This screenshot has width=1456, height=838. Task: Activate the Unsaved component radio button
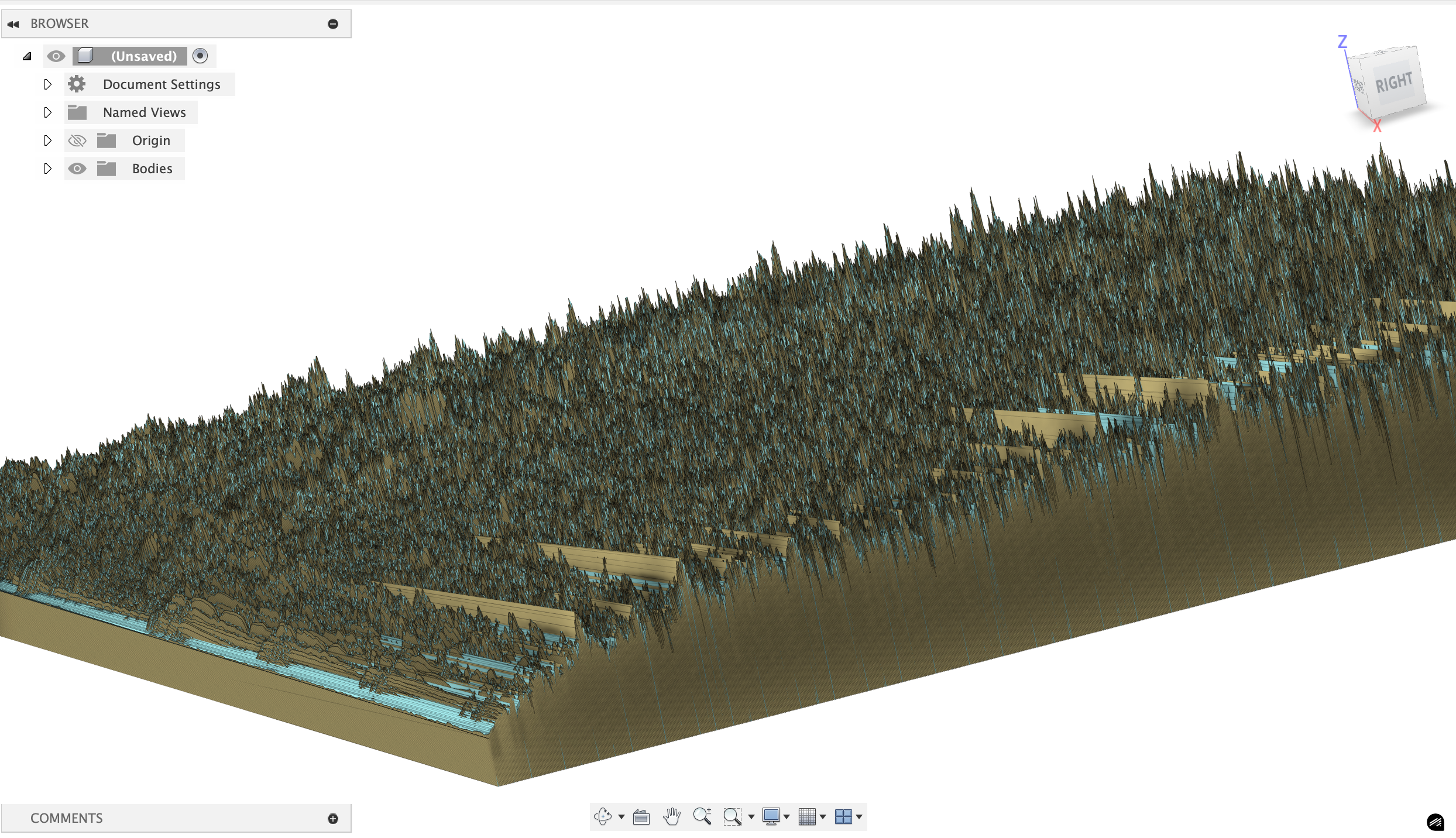pyautogui.click(x=200, y=56)
